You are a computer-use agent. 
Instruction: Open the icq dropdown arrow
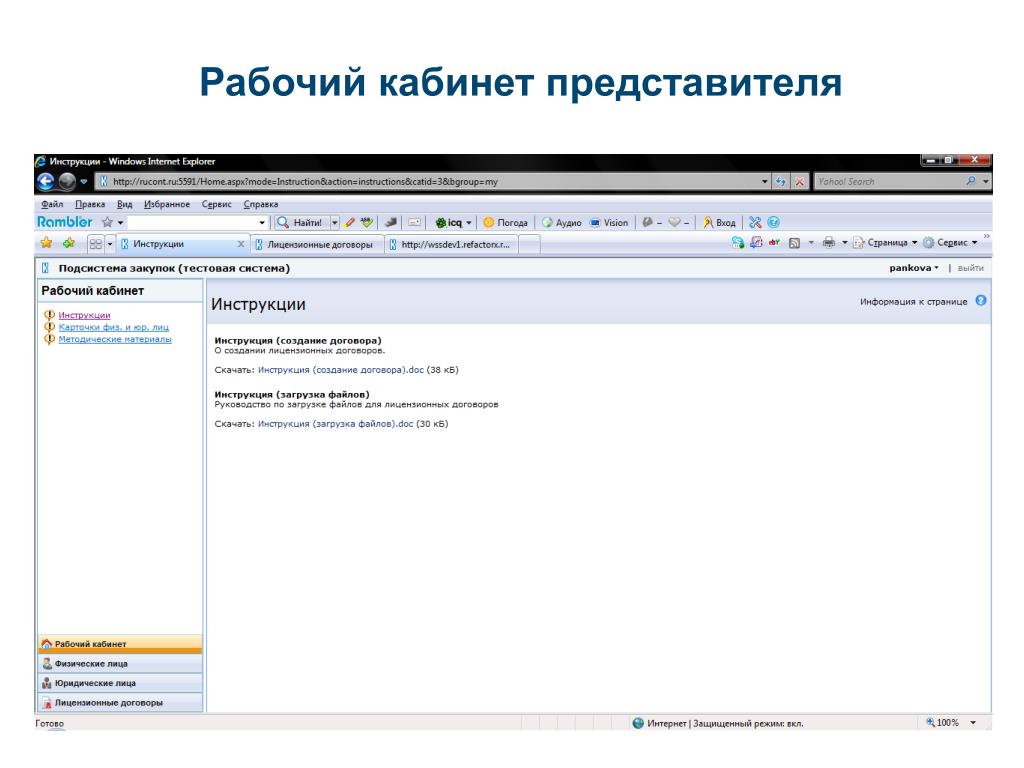point(468,223)
